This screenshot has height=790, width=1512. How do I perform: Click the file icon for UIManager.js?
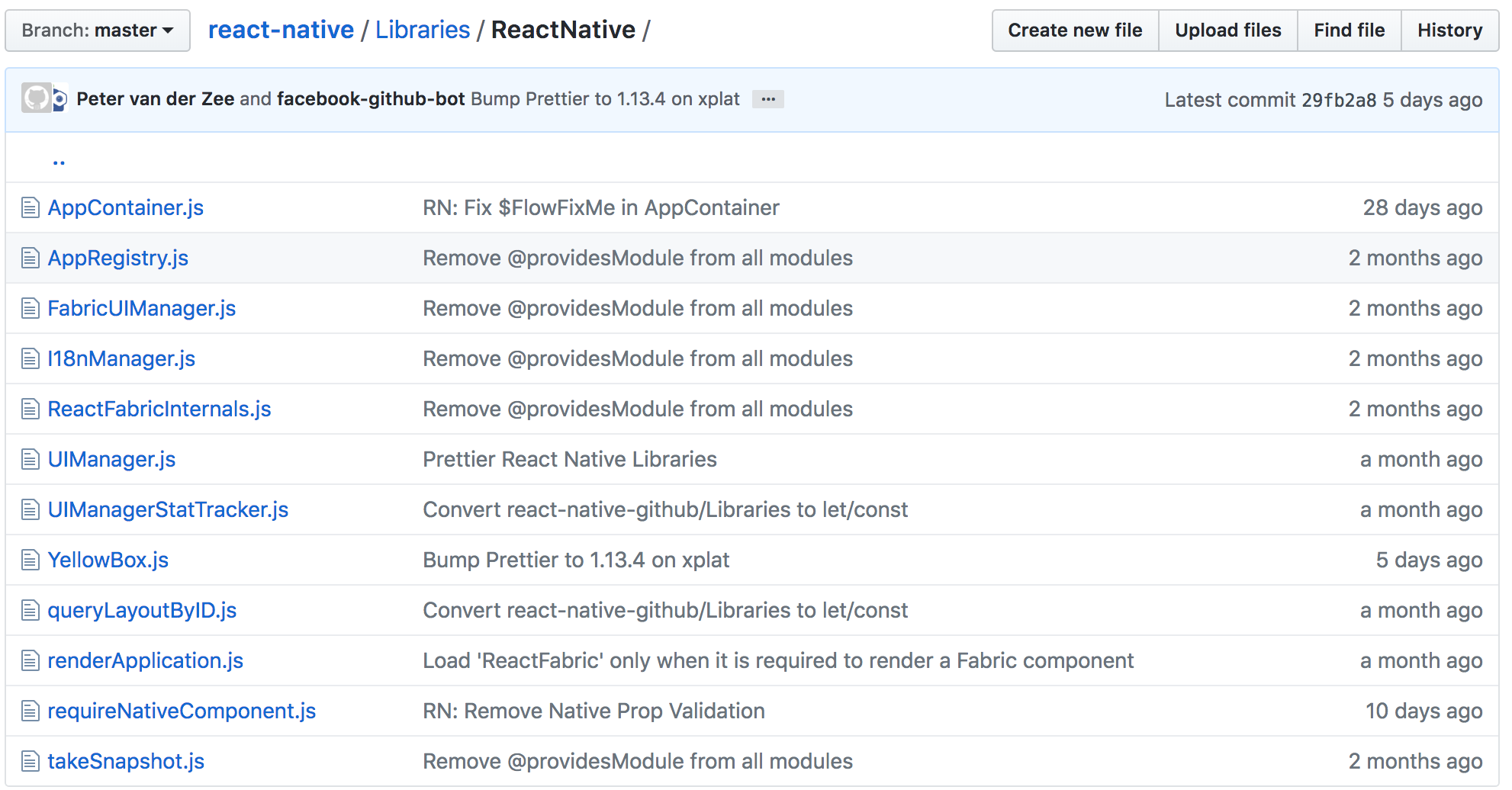[31, 459]
